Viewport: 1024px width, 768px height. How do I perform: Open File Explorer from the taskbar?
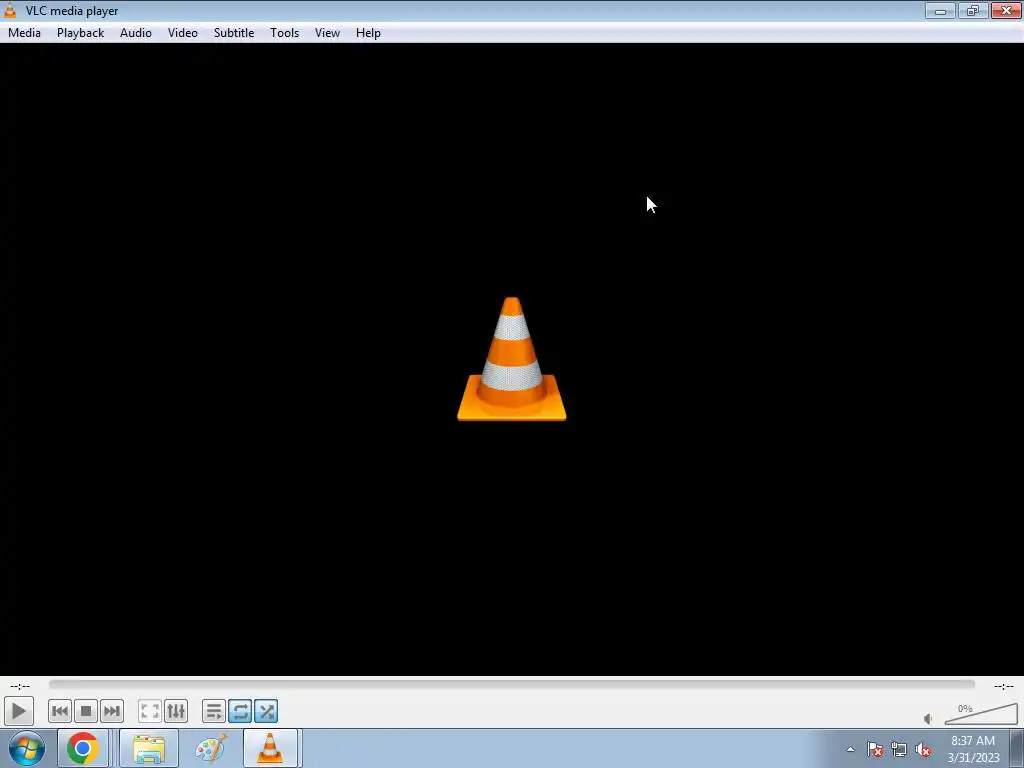(149, 748)
